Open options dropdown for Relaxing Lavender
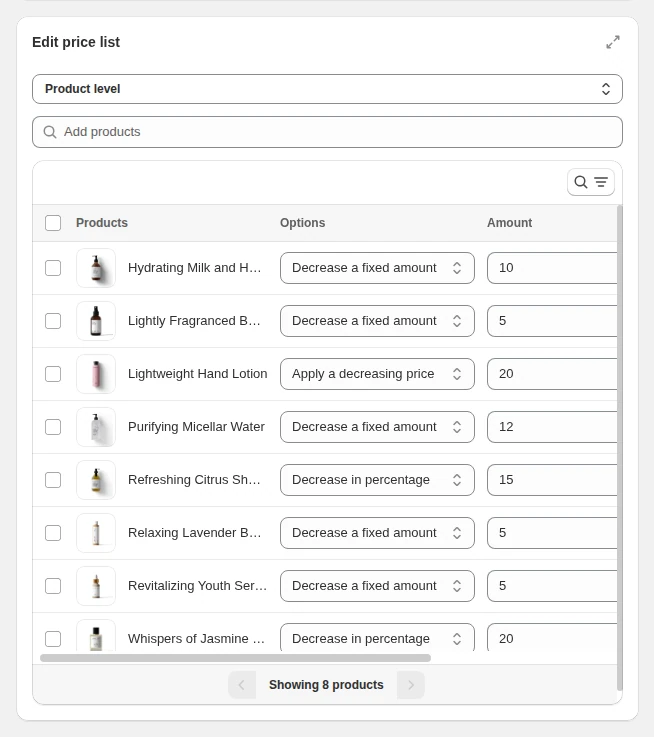This screenshot has width=654, height=737. coord(377,533)
